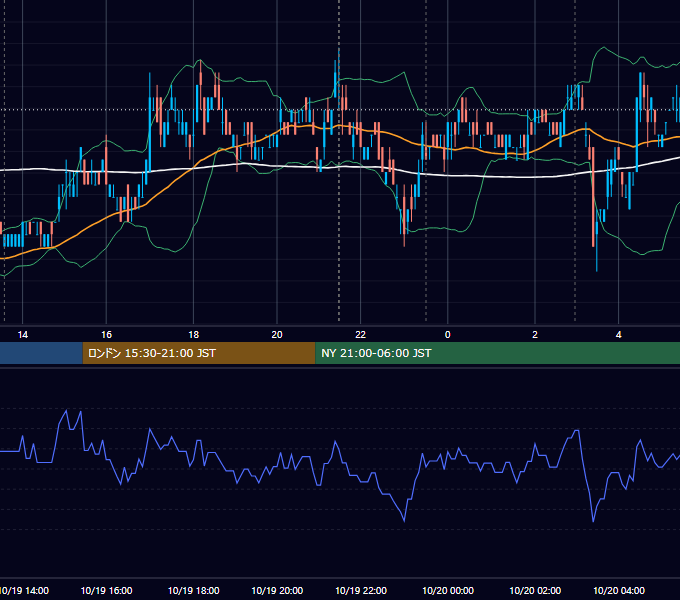This screenshot has height=600, width=680.
Task: Click the 10/20 00:00 time label
Action: tap(448, 590)
